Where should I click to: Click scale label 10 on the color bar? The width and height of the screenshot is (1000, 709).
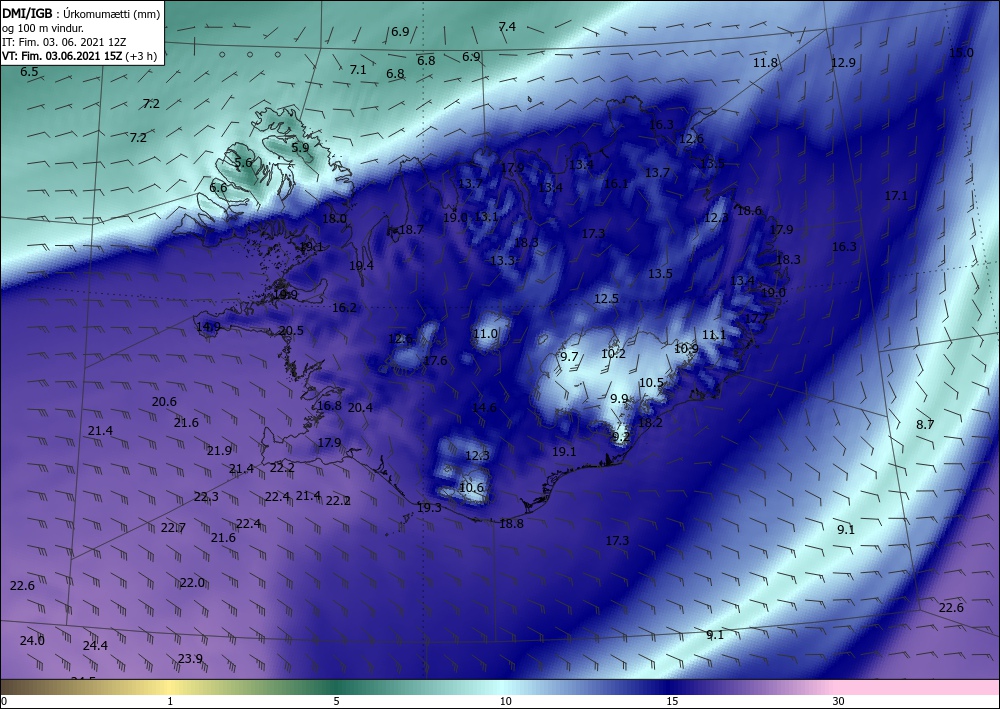coord(505,701)
